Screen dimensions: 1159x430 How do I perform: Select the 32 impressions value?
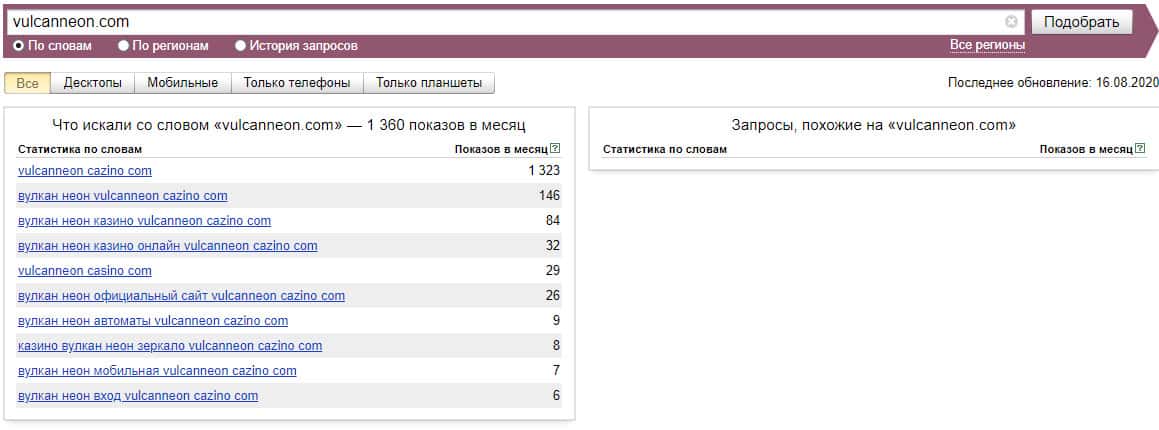553,245
